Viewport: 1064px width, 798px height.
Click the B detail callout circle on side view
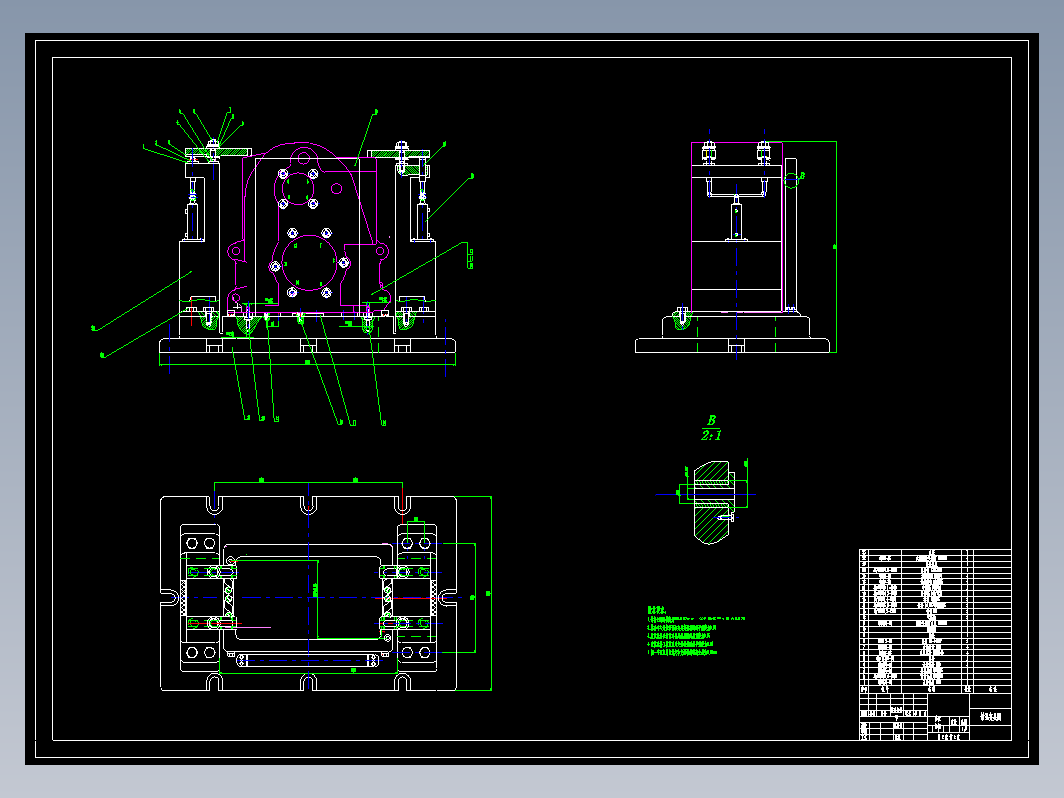[791, 180]
